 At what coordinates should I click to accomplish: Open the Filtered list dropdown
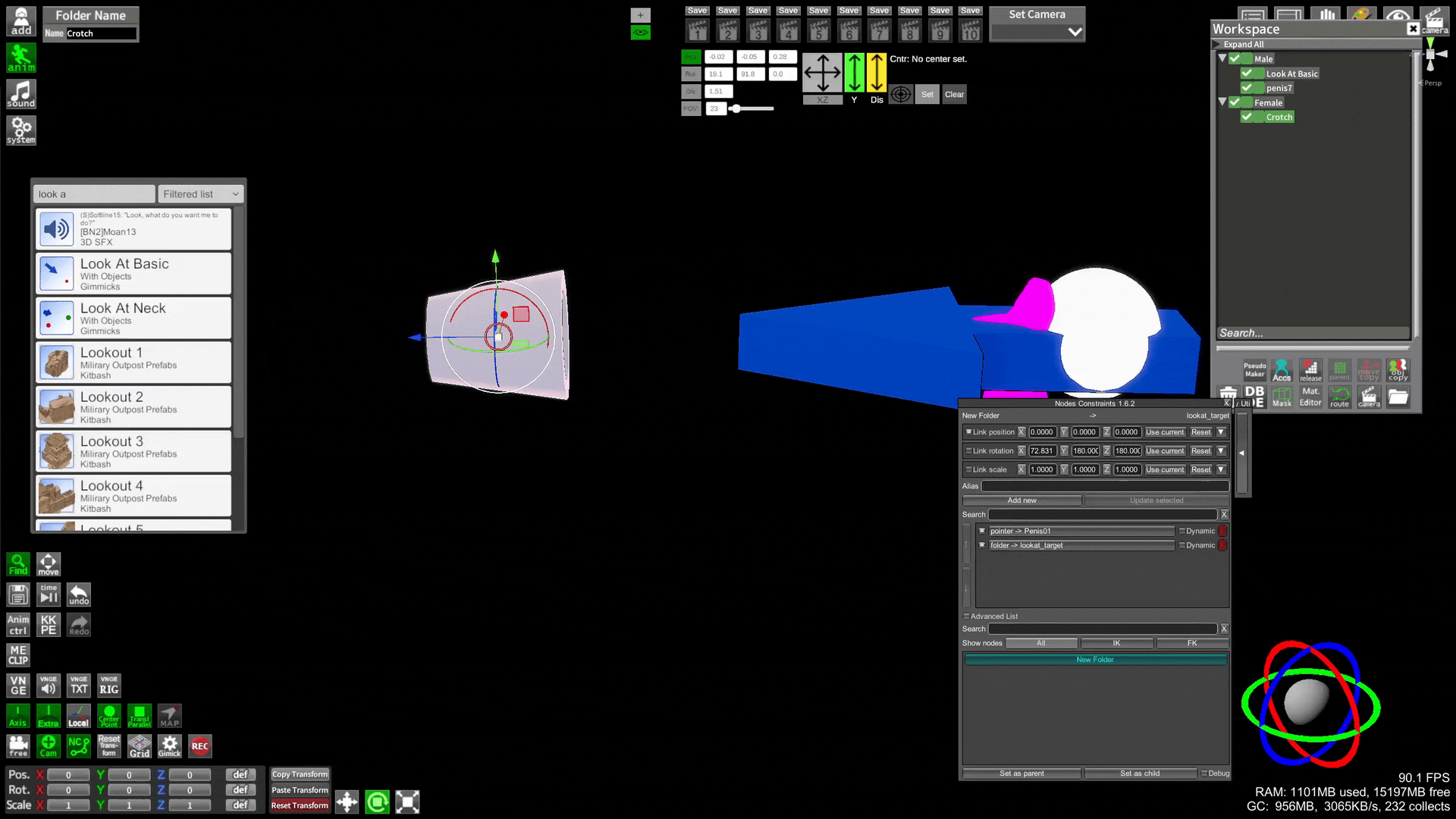(201, 194)
